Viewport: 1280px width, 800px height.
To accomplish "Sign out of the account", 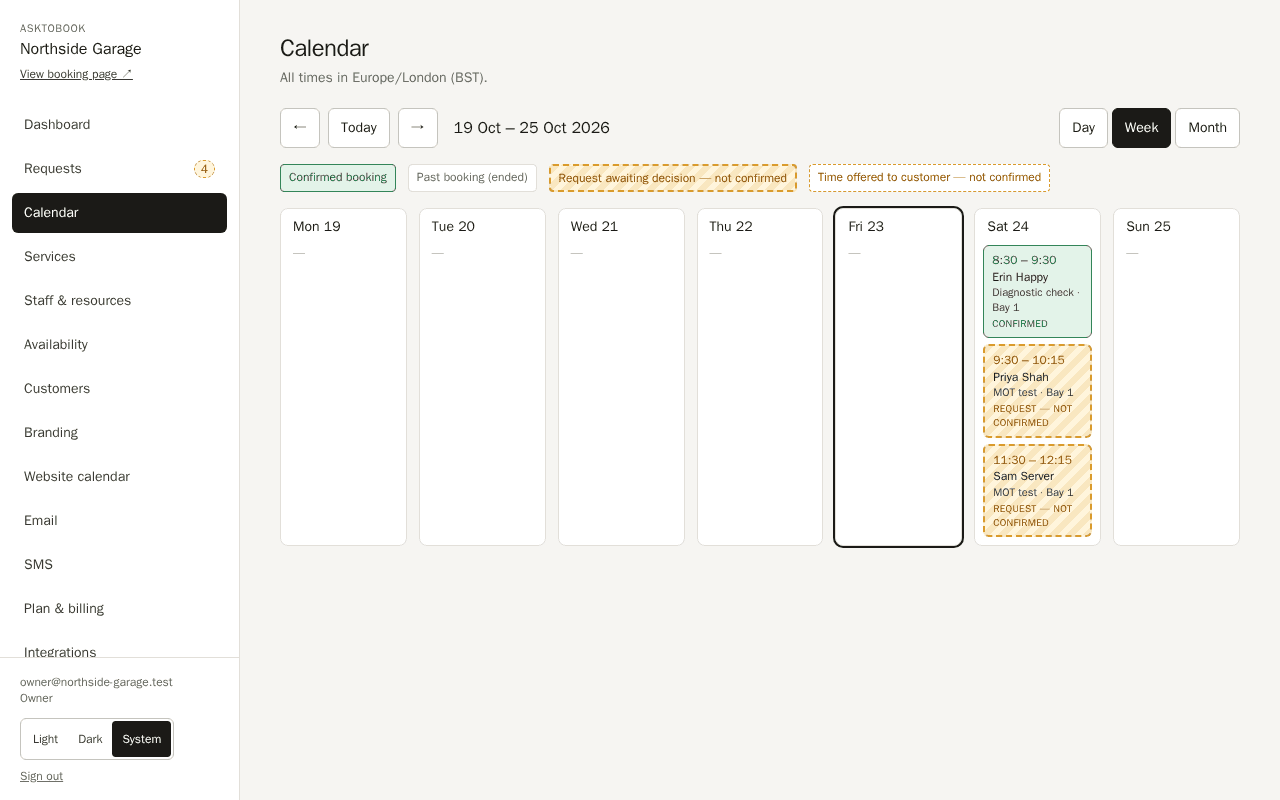I will (x=41, y=776).
